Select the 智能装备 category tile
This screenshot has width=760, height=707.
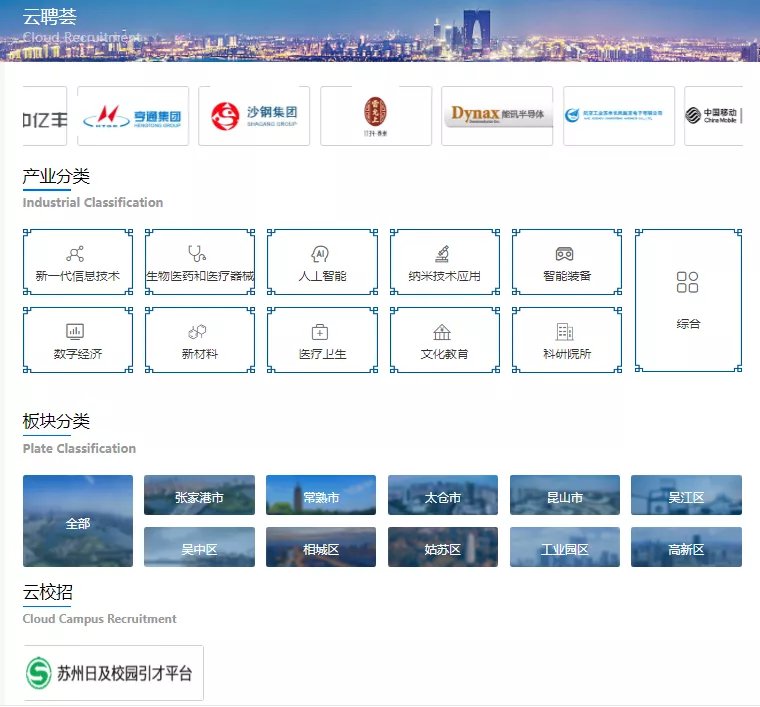pos(566,263)
